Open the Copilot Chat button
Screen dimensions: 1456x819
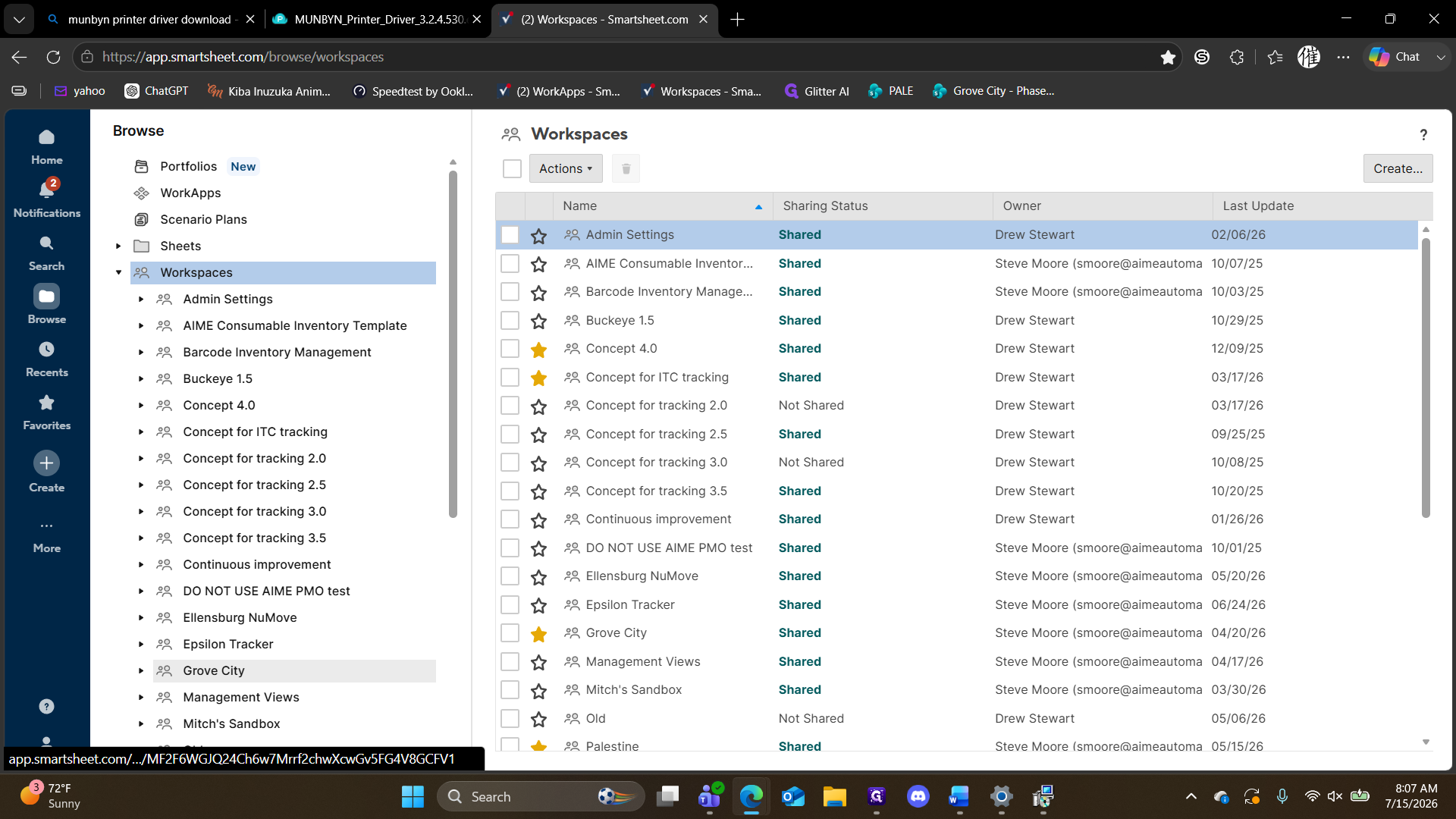(x=1396, y=57)
